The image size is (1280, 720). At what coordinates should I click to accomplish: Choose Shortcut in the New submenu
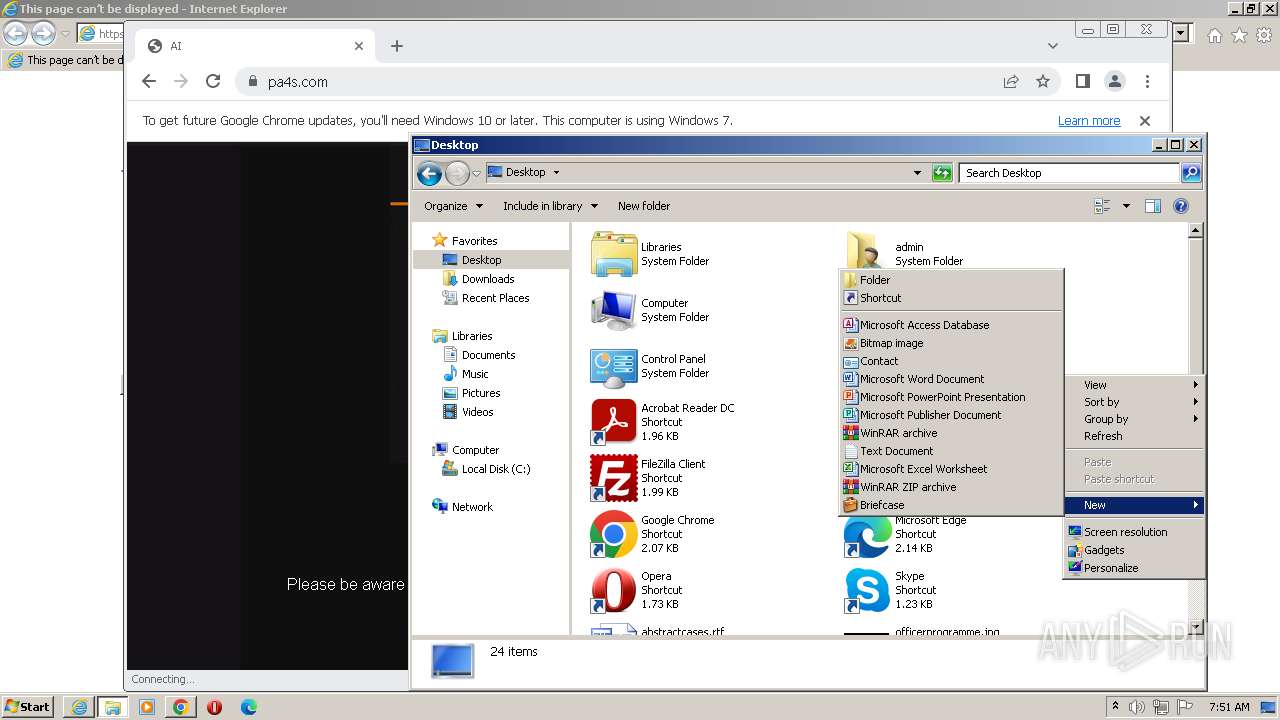[951, 298]
